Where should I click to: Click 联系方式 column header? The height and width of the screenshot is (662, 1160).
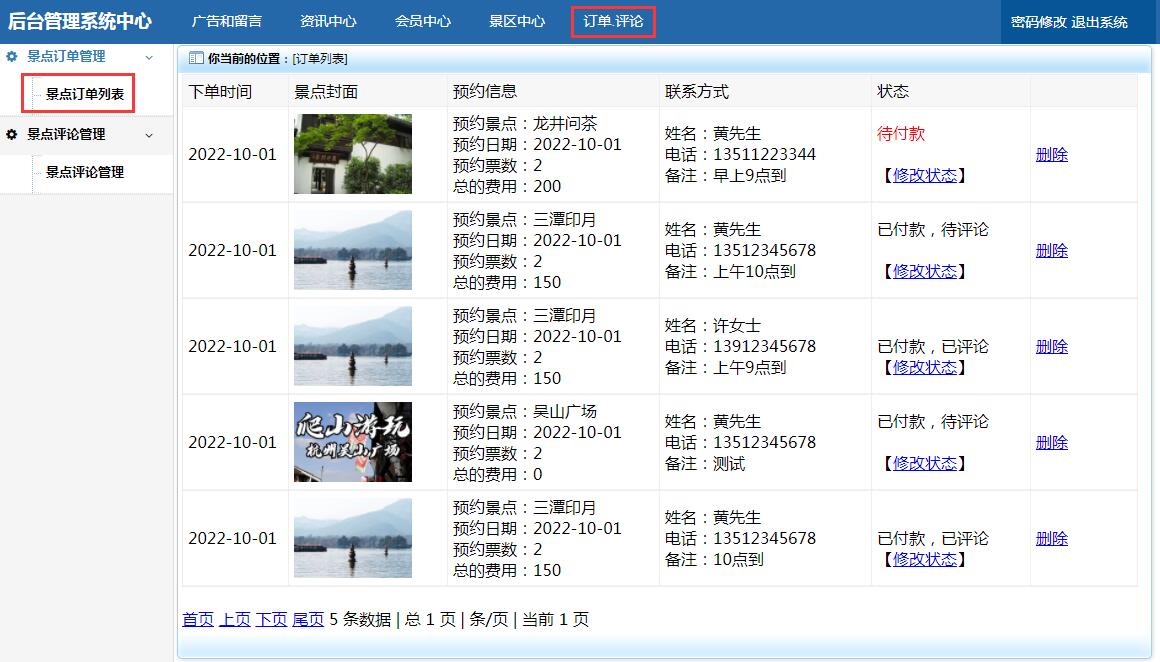(x=696, y=92)
